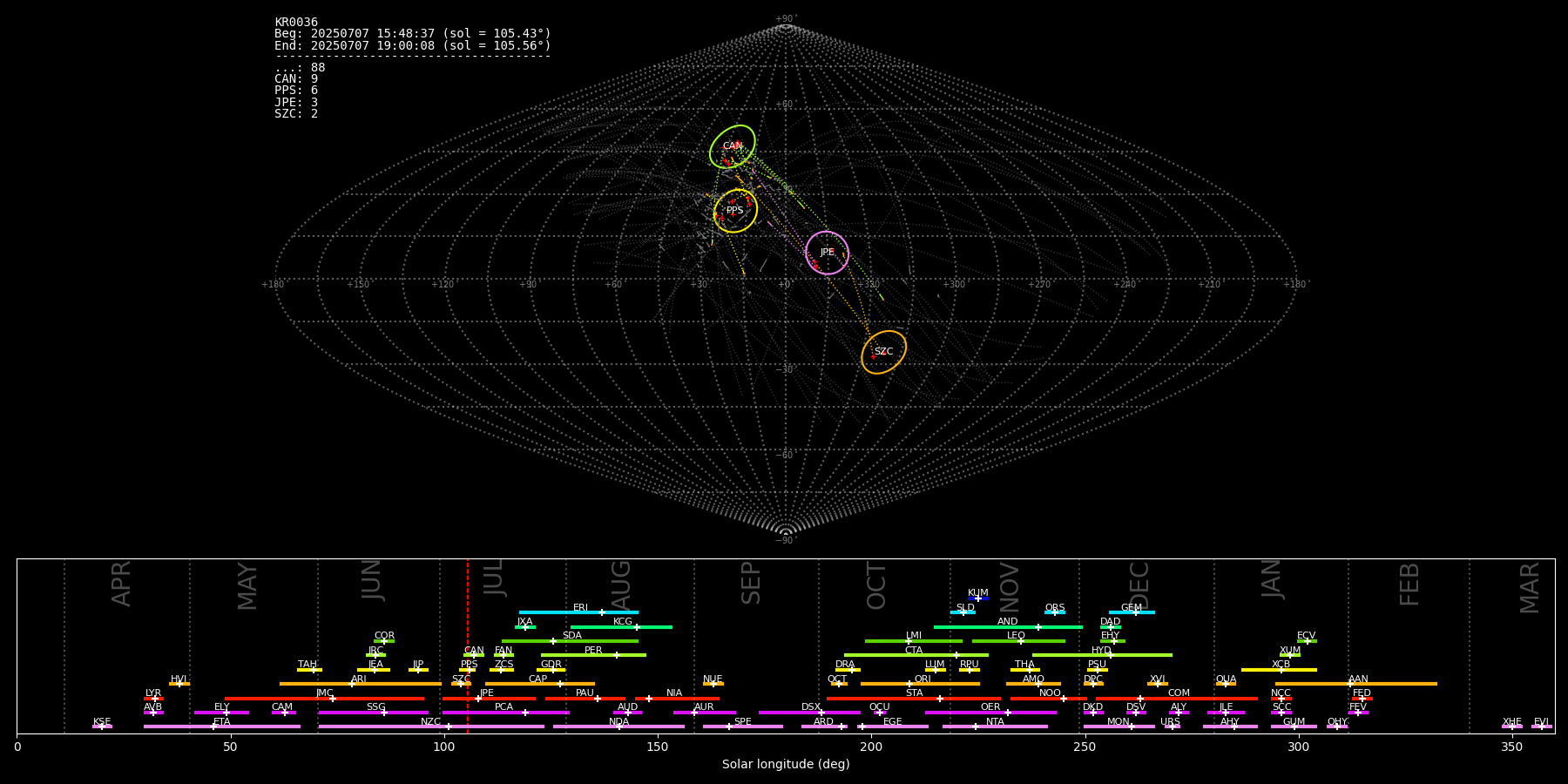The width and height of the screenshot is (1568, 784).
Task: Click the violet JPE radiant ellipse on sky map
Action: [827, 253]
